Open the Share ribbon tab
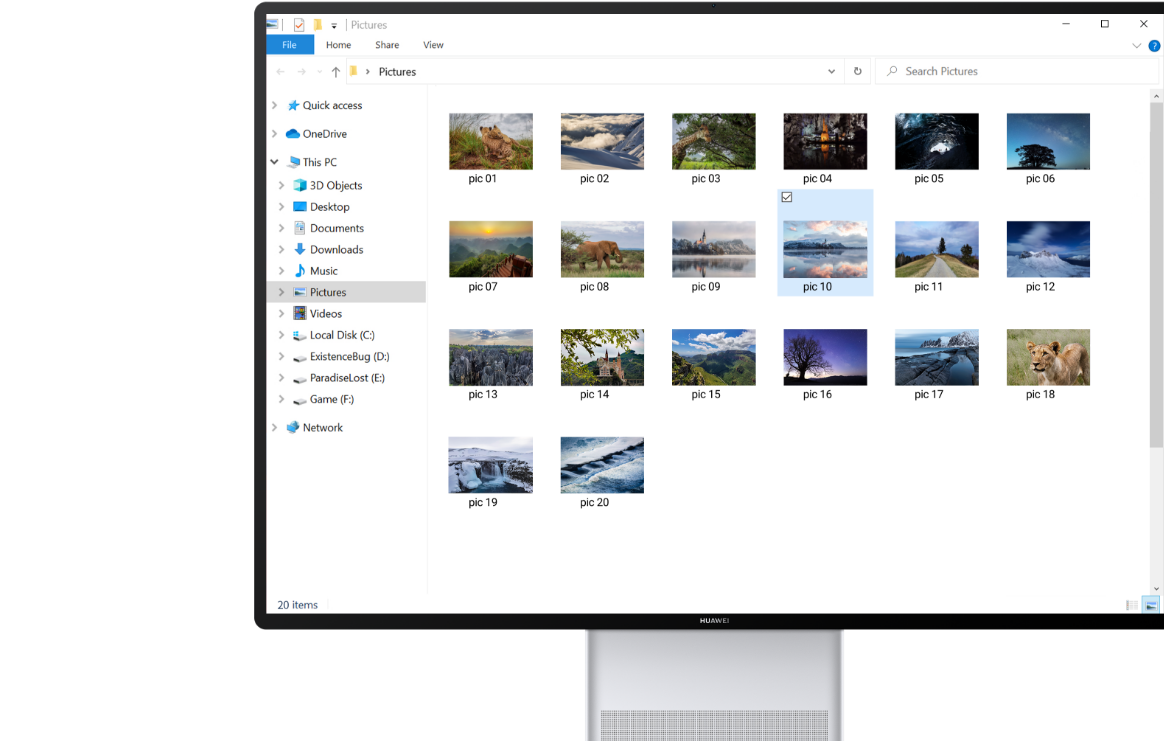This screenshot has height=741, width=1164. [x=387, y=45]
